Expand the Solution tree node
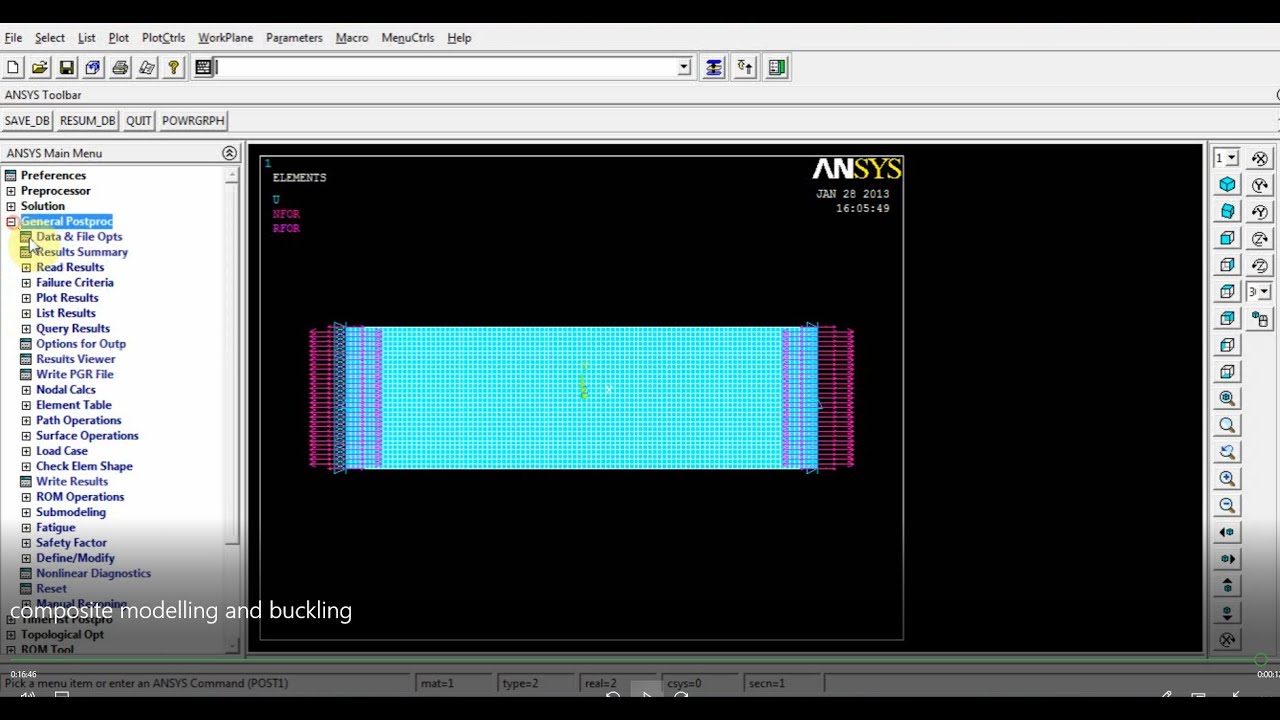The image size is (1280, 720). click(x=11, y=206)
